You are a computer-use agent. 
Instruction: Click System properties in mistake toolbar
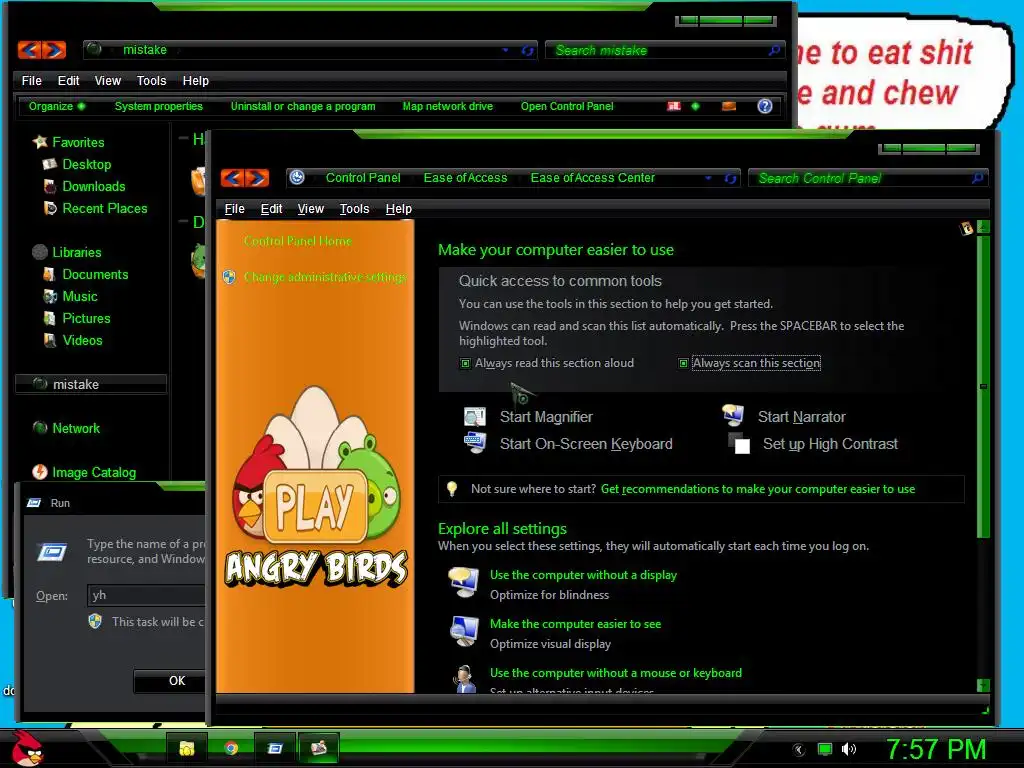(159, 106)
